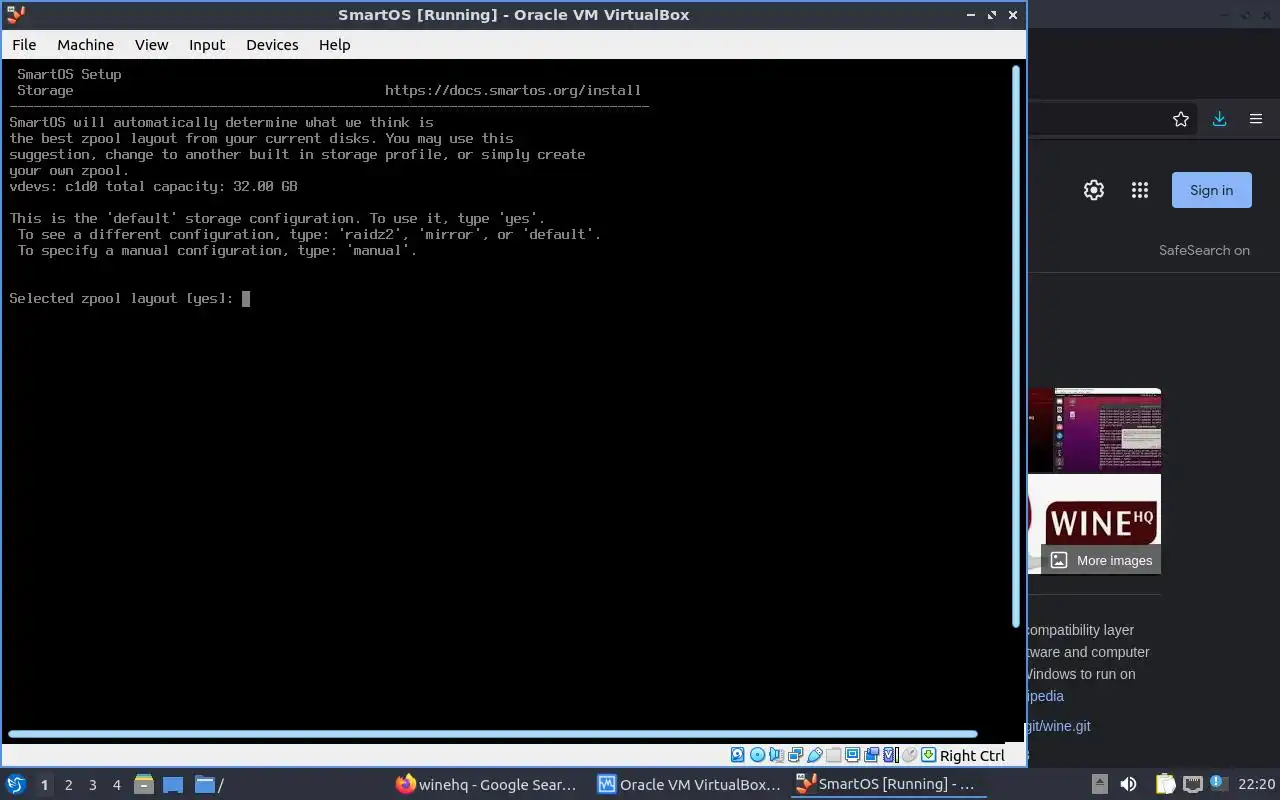The width and height of the screenshot is (1280, 800).
Task: Click the clock showing 22:20
Action: click(x=1256, y=784)
